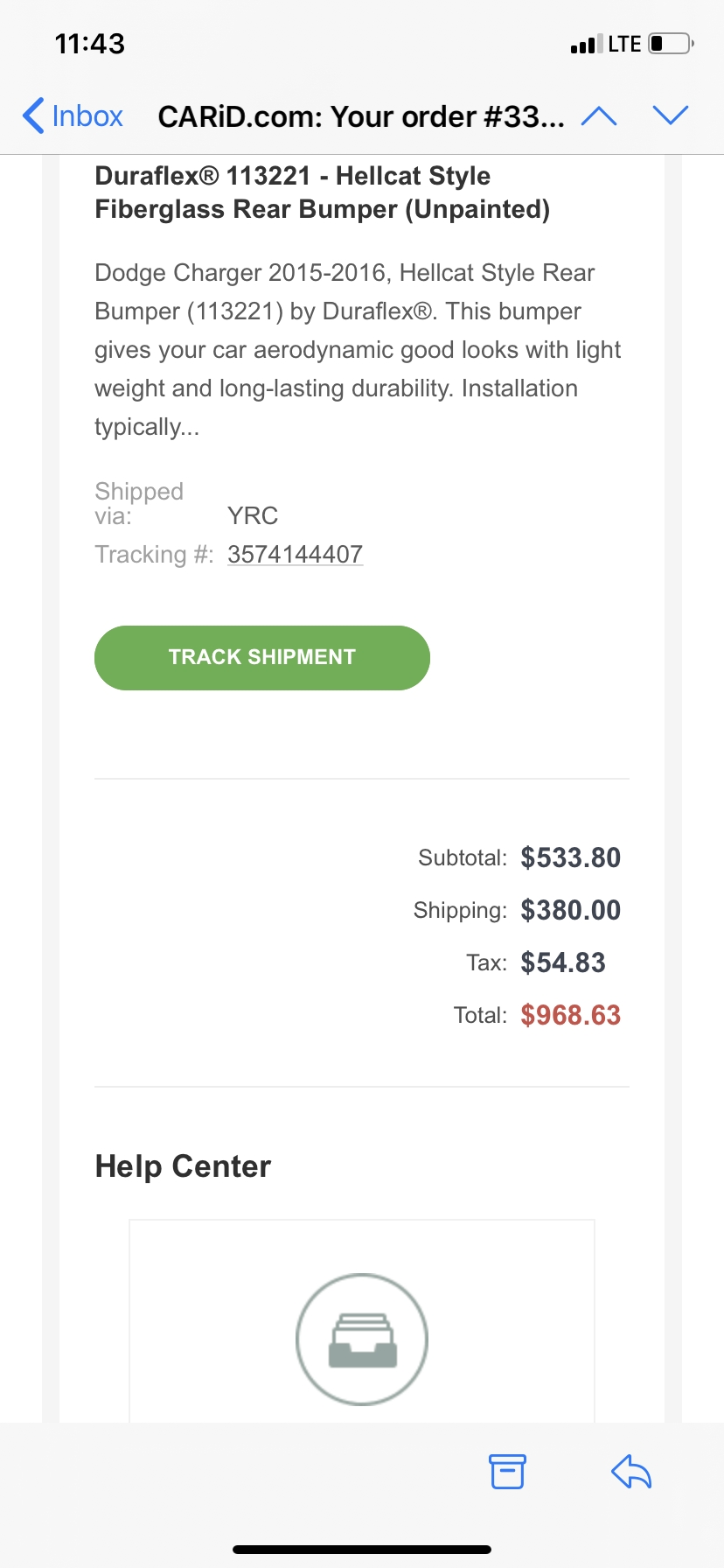Go to next message down arrow
The height and width of the screenshot is (1568, 724).
(x=671, y=115)
